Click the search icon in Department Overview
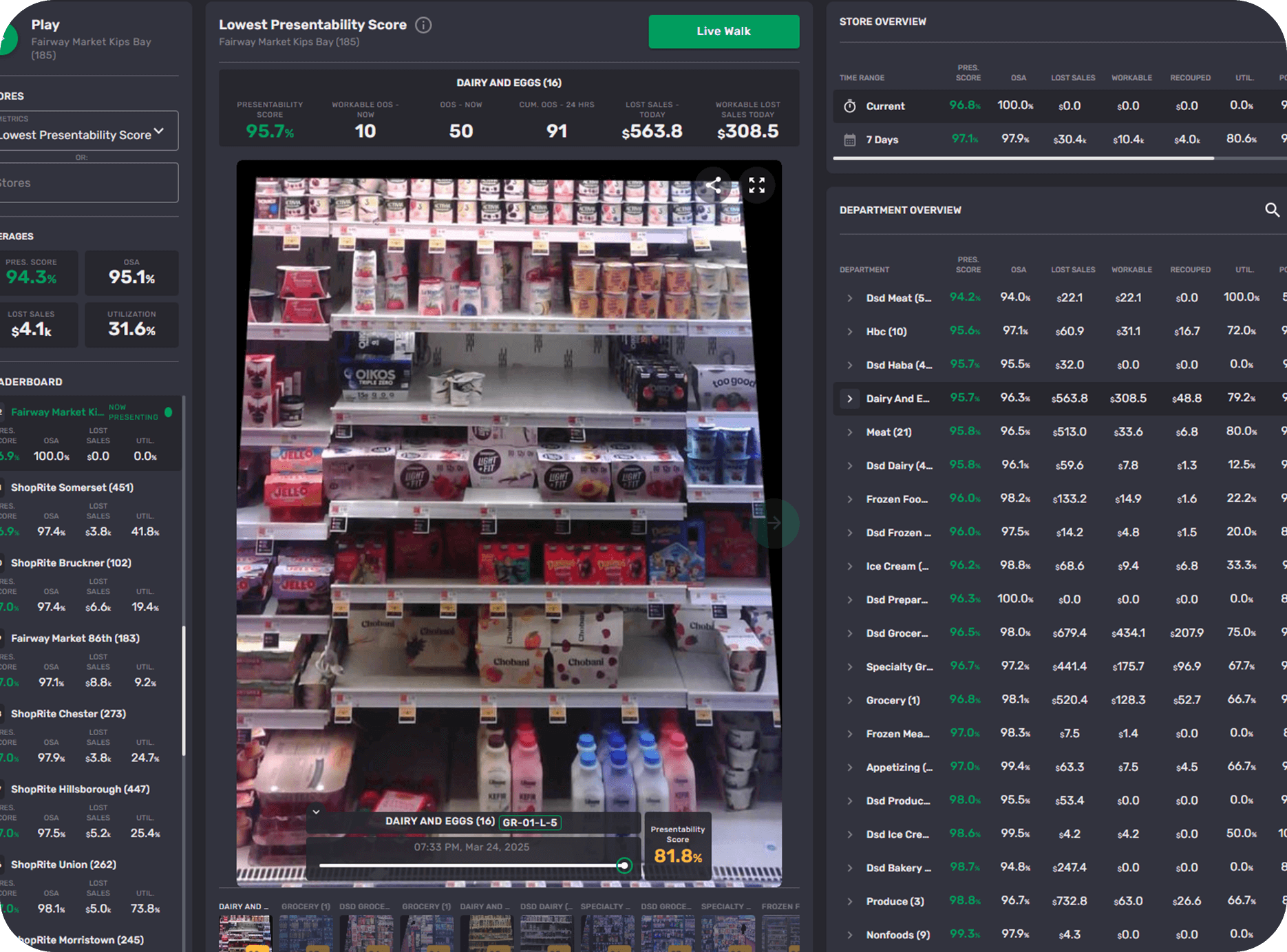Image resolution: width=1287 pixels, height=952 pixels. [x=1271, y=210]
